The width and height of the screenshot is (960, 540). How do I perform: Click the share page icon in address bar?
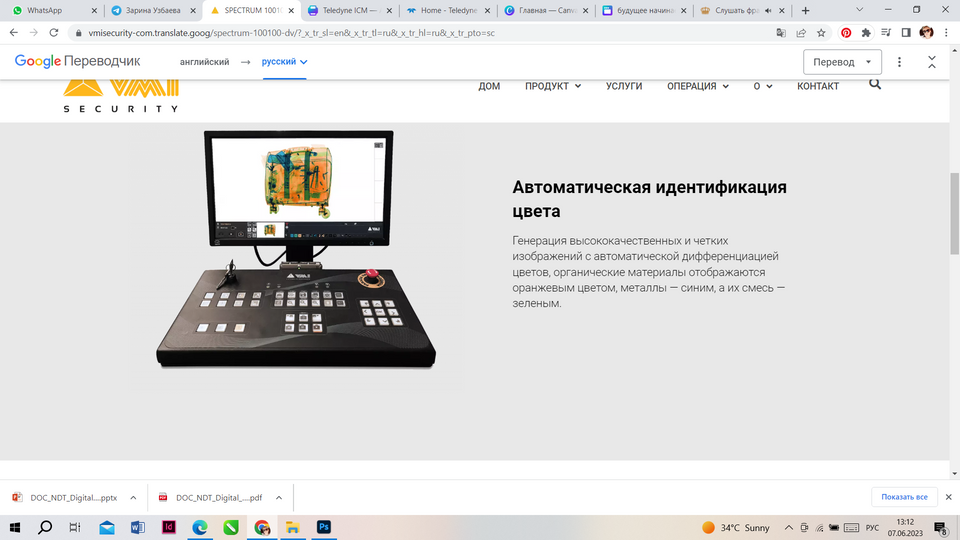801,32
